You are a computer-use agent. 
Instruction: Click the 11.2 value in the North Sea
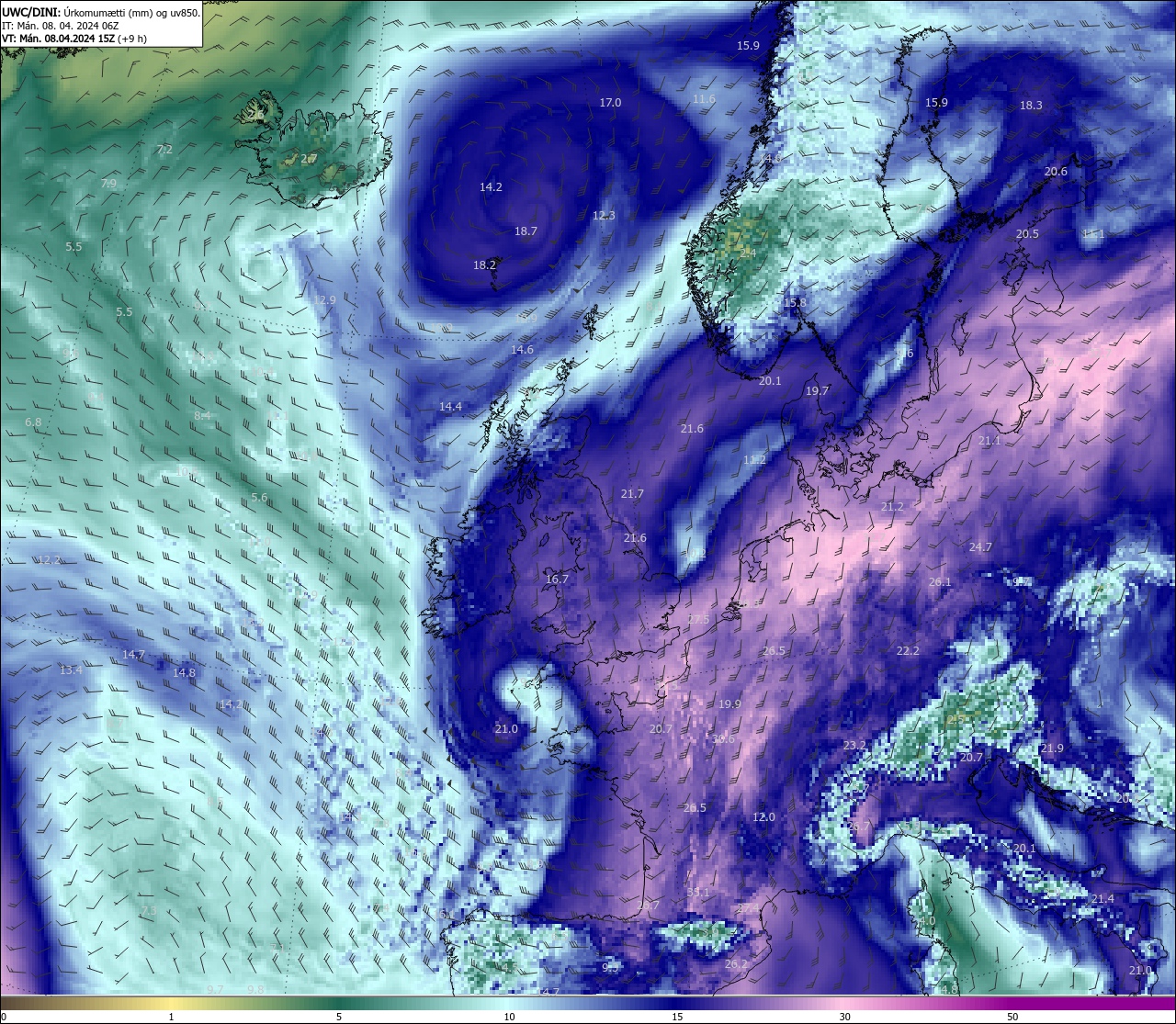(754, 460)
